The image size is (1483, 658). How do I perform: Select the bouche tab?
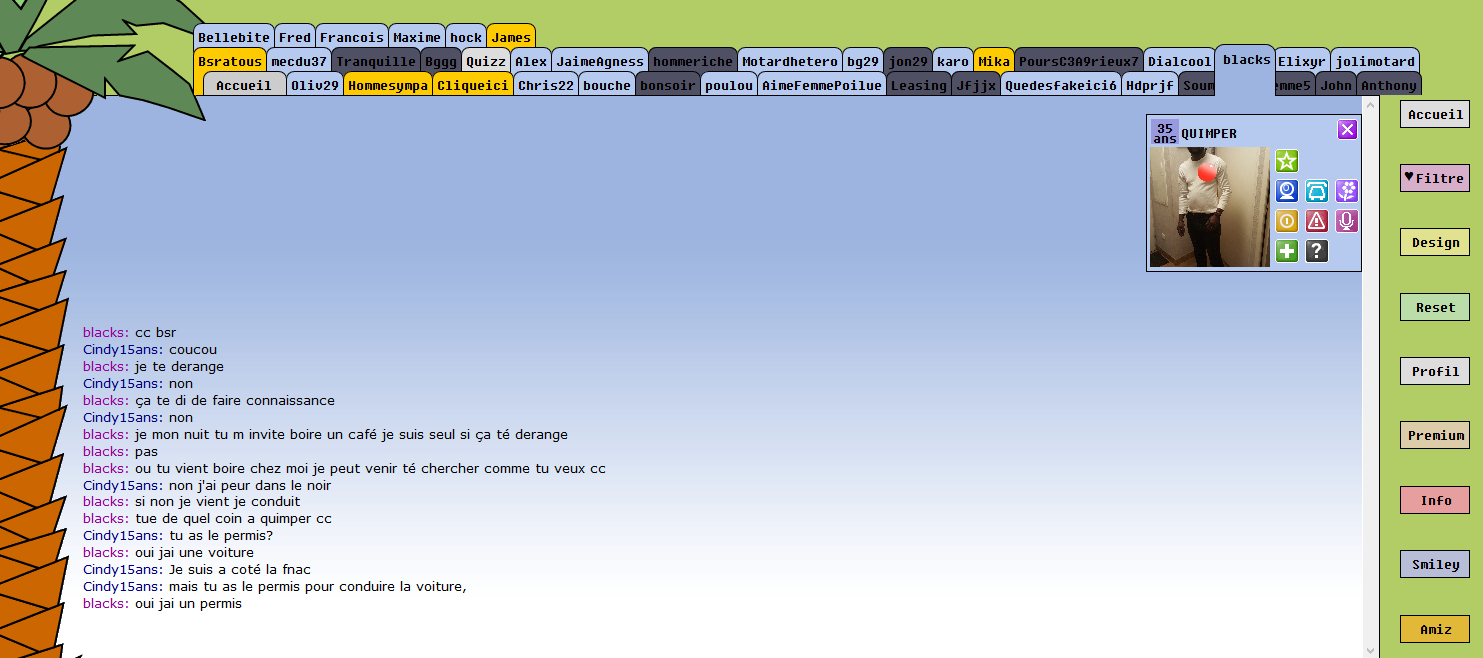click(607, 85)
